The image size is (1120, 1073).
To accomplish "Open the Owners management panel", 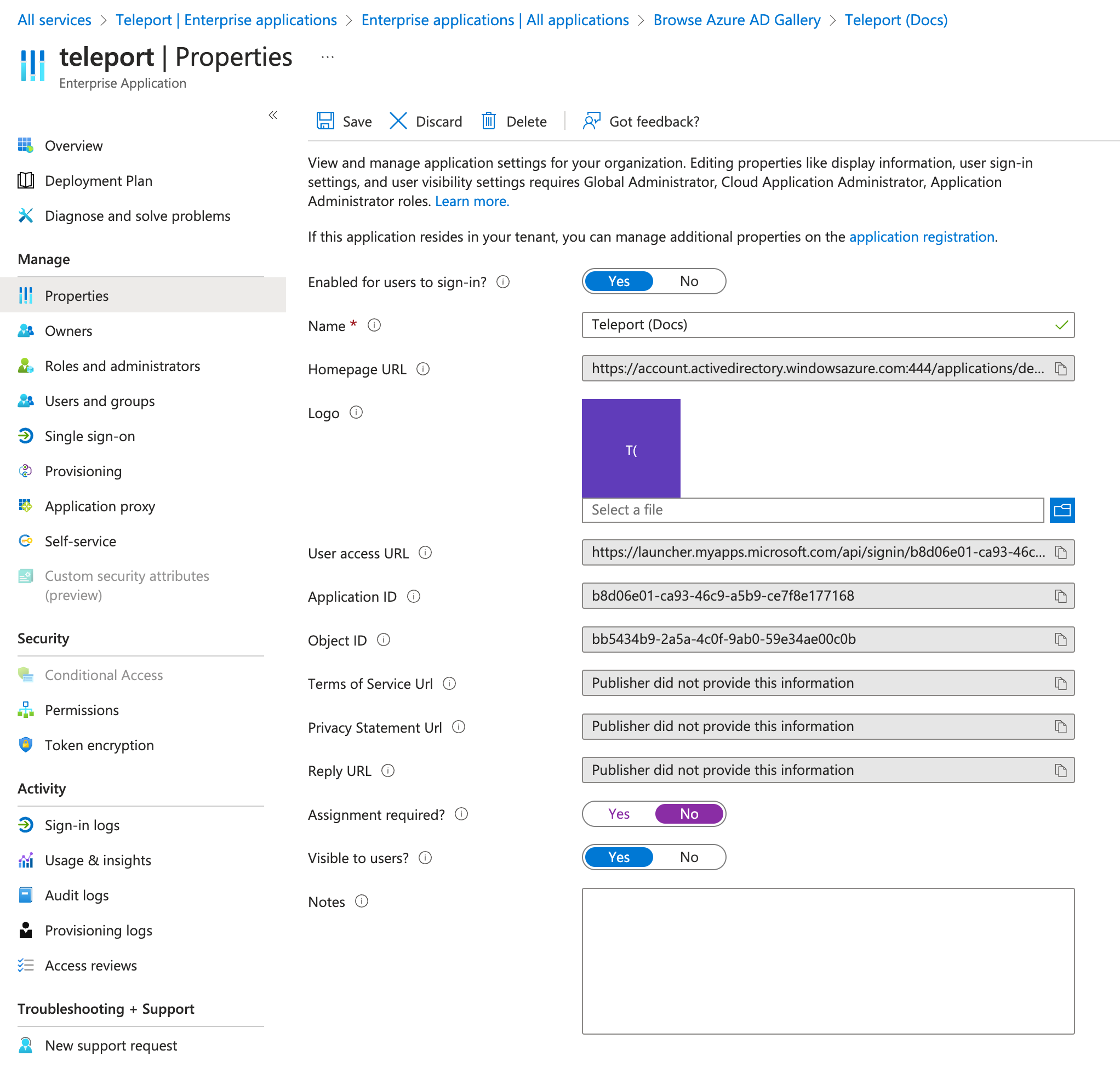I will [x=68, y=330].
